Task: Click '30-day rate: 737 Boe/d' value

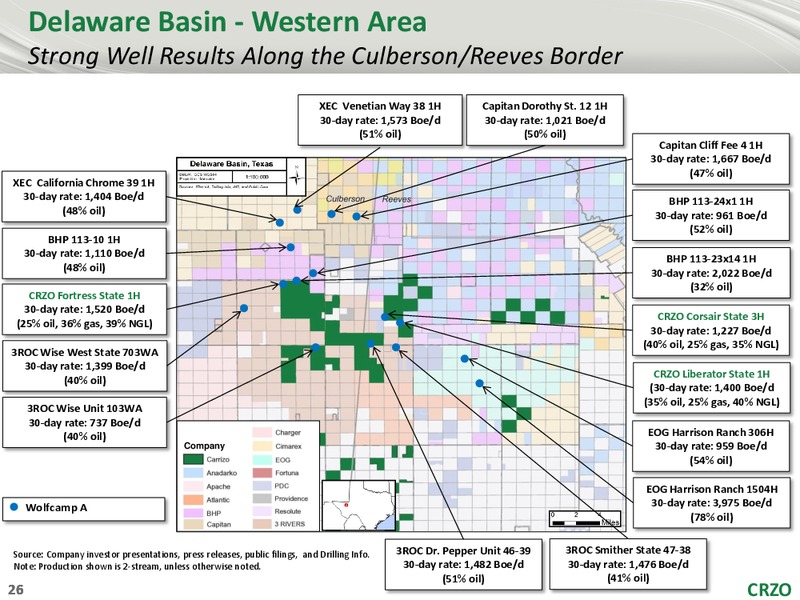Action: (85, 422)
